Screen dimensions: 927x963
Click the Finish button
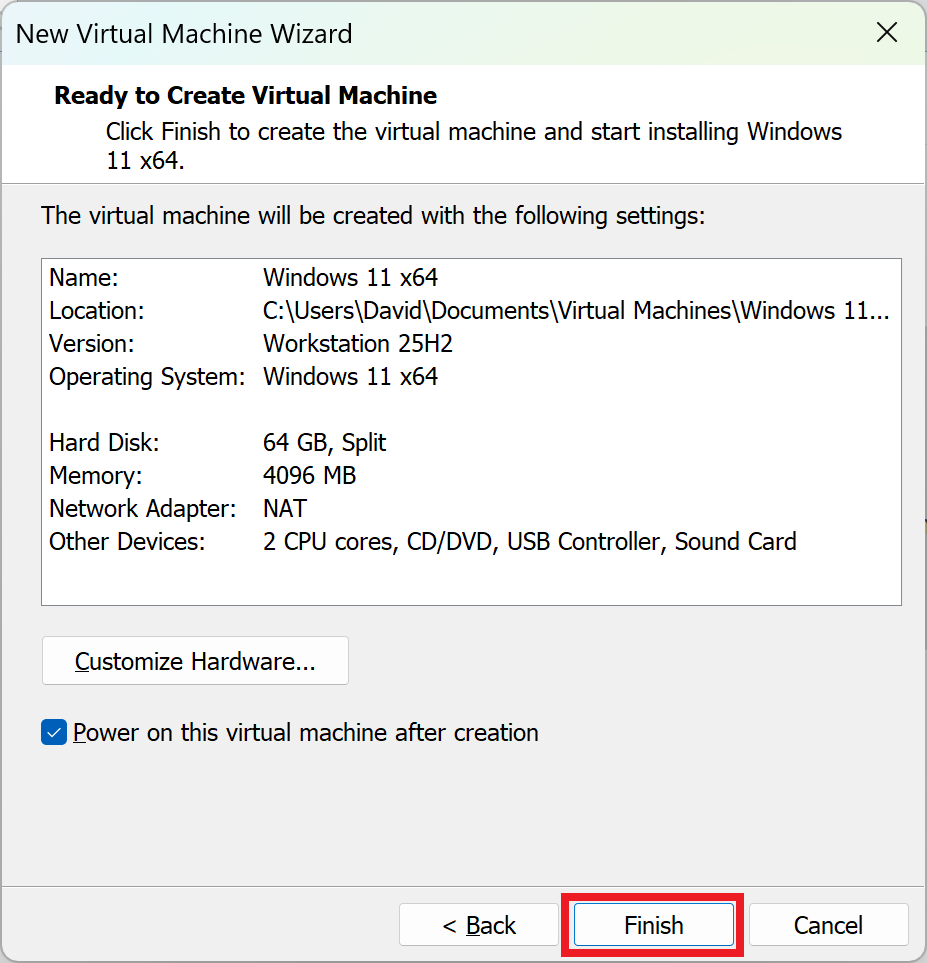point(654,925)
